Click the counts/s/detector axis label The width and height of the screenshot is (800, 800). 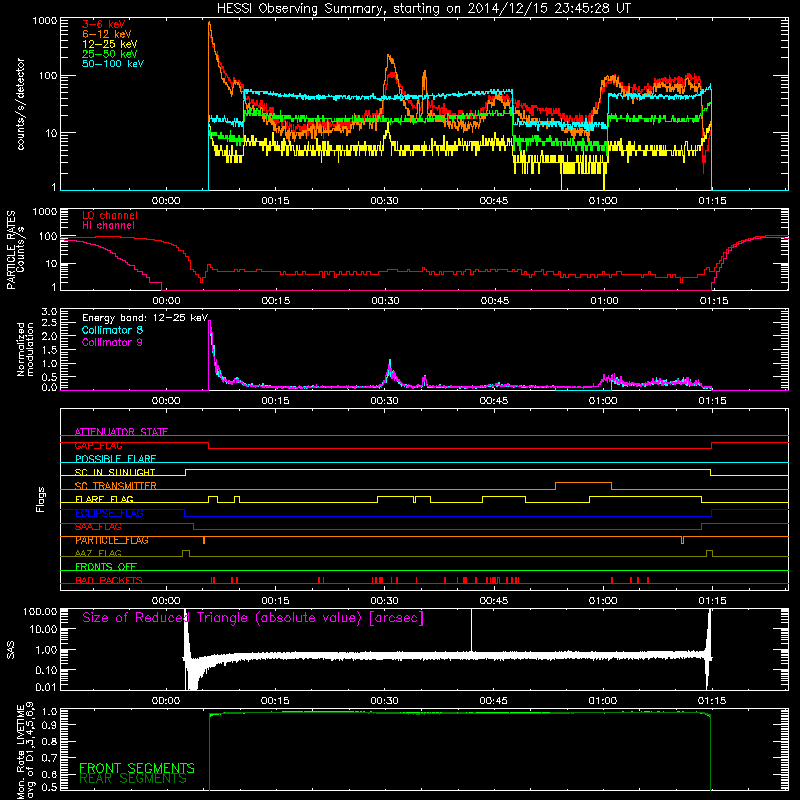pos(21,104)
